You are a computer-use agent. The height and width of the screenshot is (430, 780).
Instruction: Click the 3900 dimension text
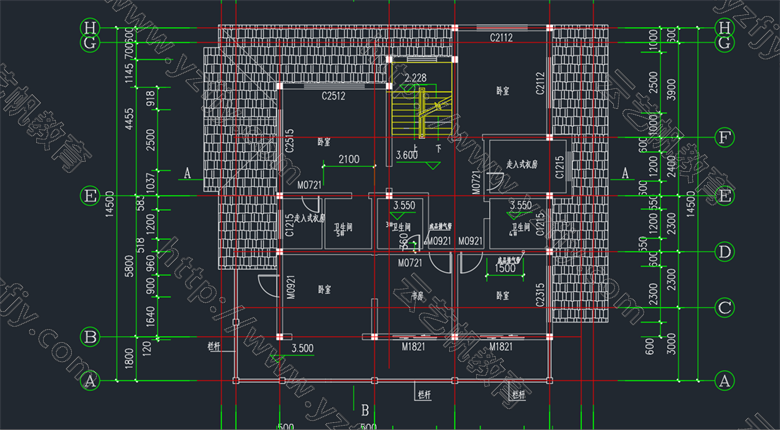(671, 90)
